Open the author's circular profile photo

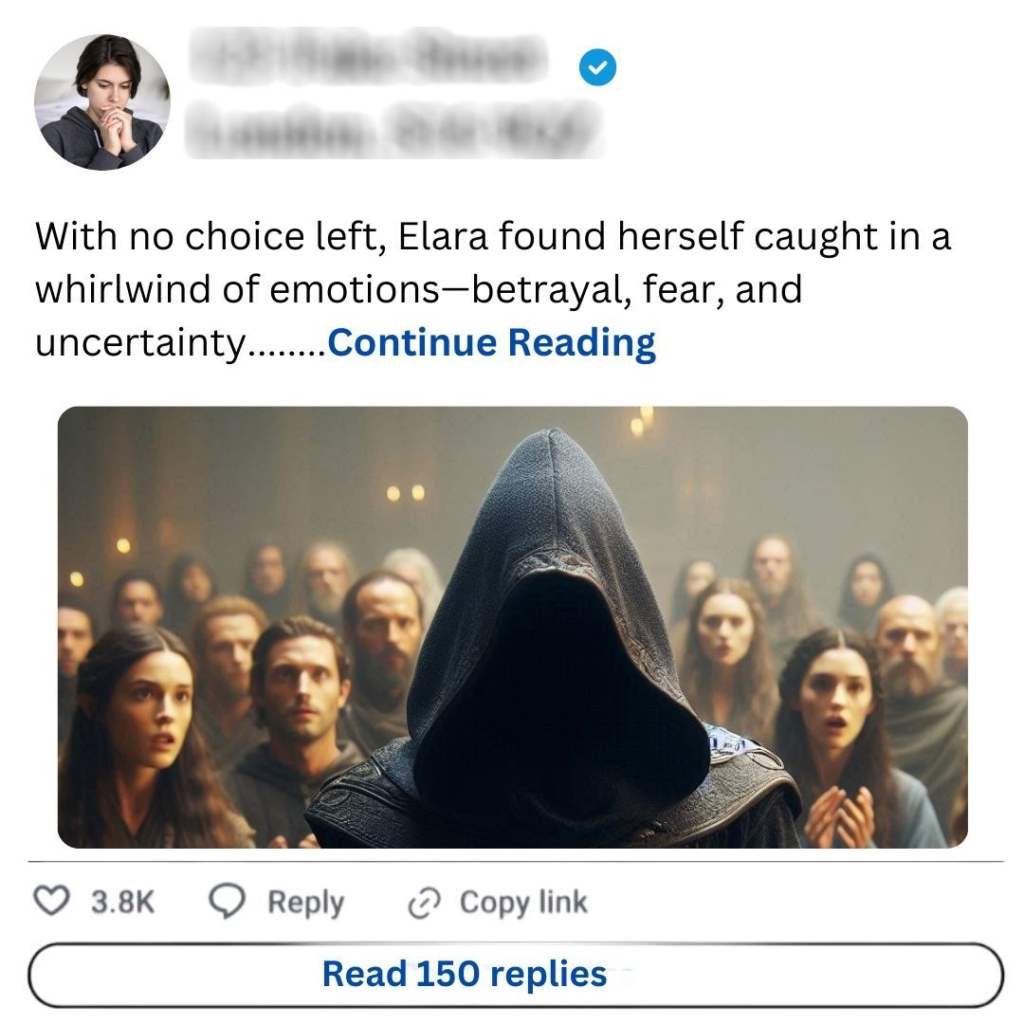(x=102, y=102)
